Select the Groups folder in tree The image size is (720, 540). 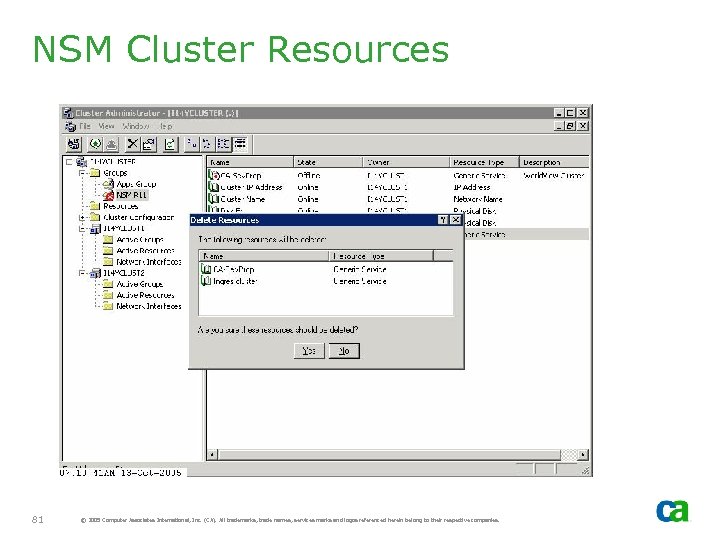point(115,173)
